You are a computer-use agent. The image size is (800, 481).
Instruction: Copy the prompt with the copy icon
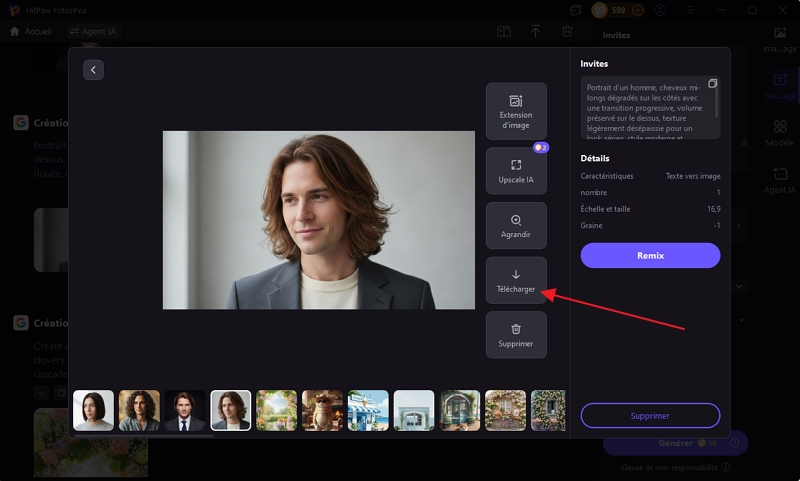click(712, 83)
